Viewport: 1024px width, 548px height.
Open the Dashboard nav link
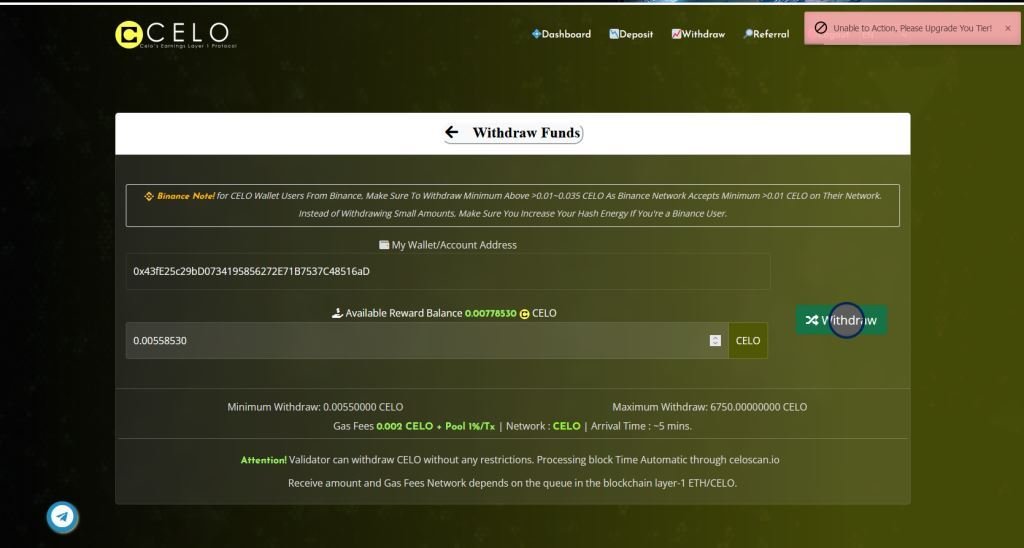coord(561,34)
